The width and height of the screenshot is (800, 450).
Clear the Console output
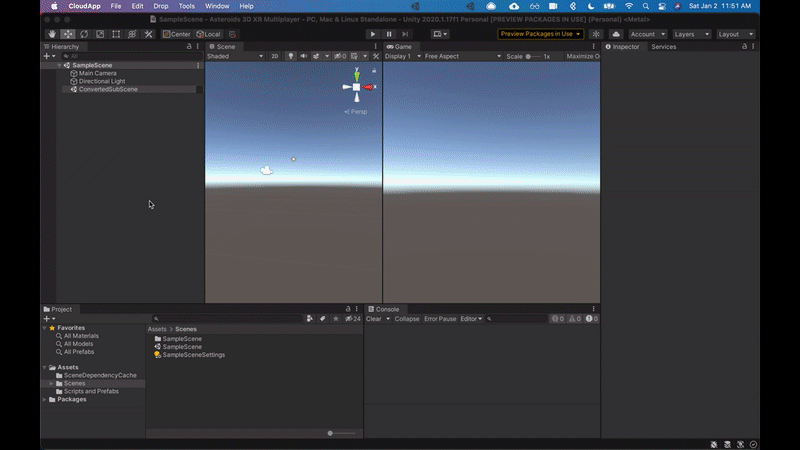coord(373,319)
